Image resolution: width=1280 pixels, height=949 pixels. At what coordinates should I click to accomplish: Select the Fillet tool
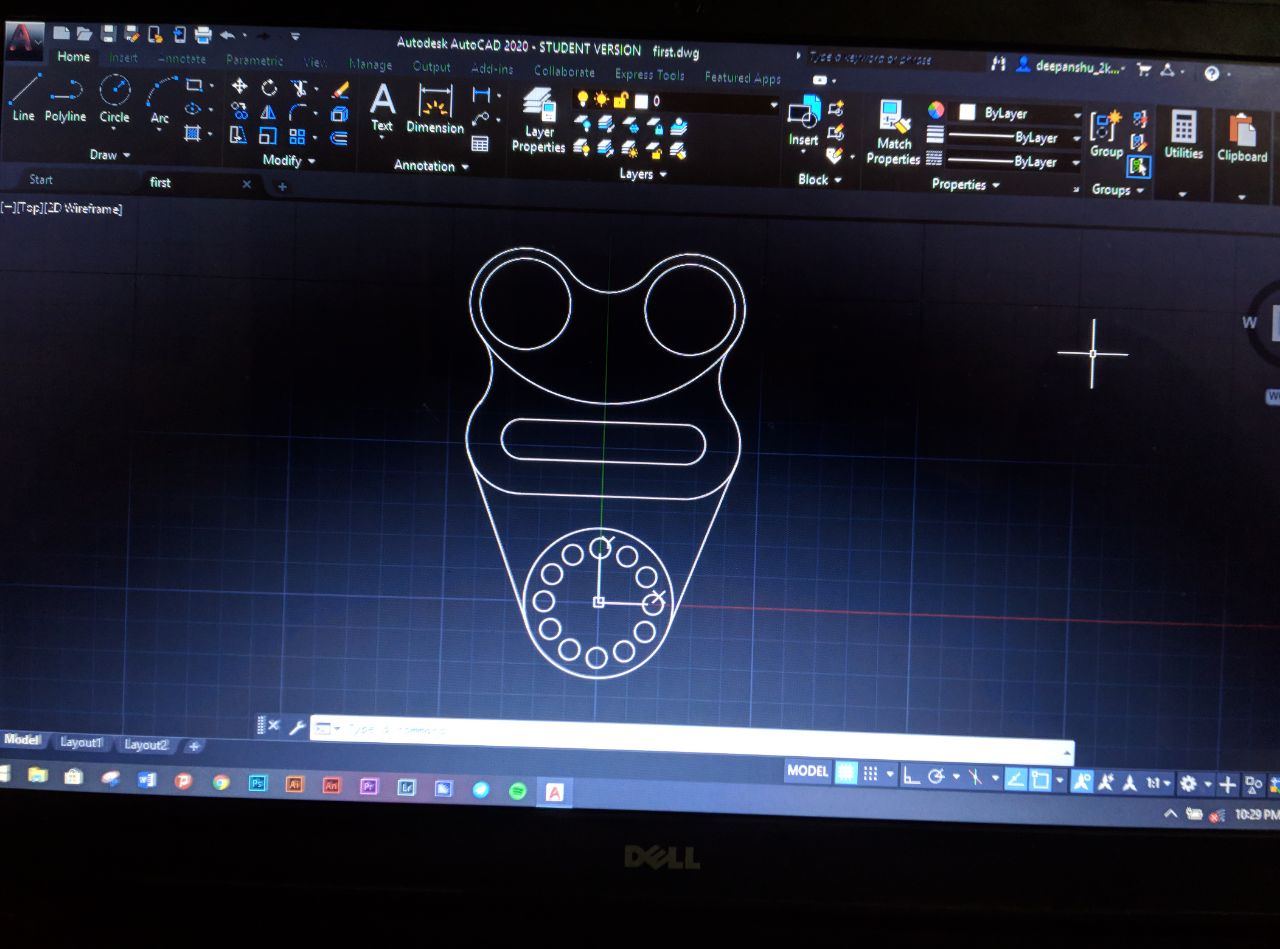coord(298,112)
